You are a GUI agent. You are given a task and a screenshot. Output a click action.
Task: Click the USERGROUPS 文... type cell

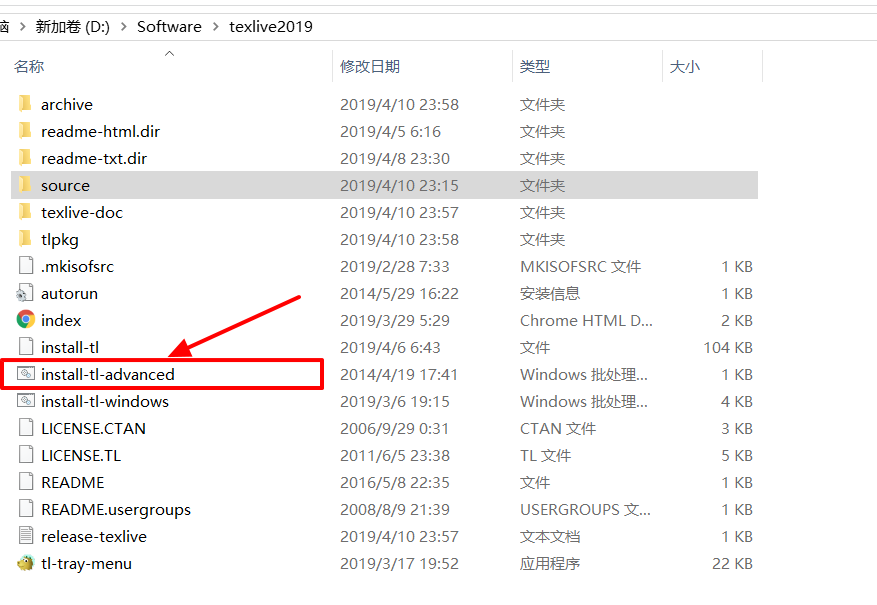585,509
